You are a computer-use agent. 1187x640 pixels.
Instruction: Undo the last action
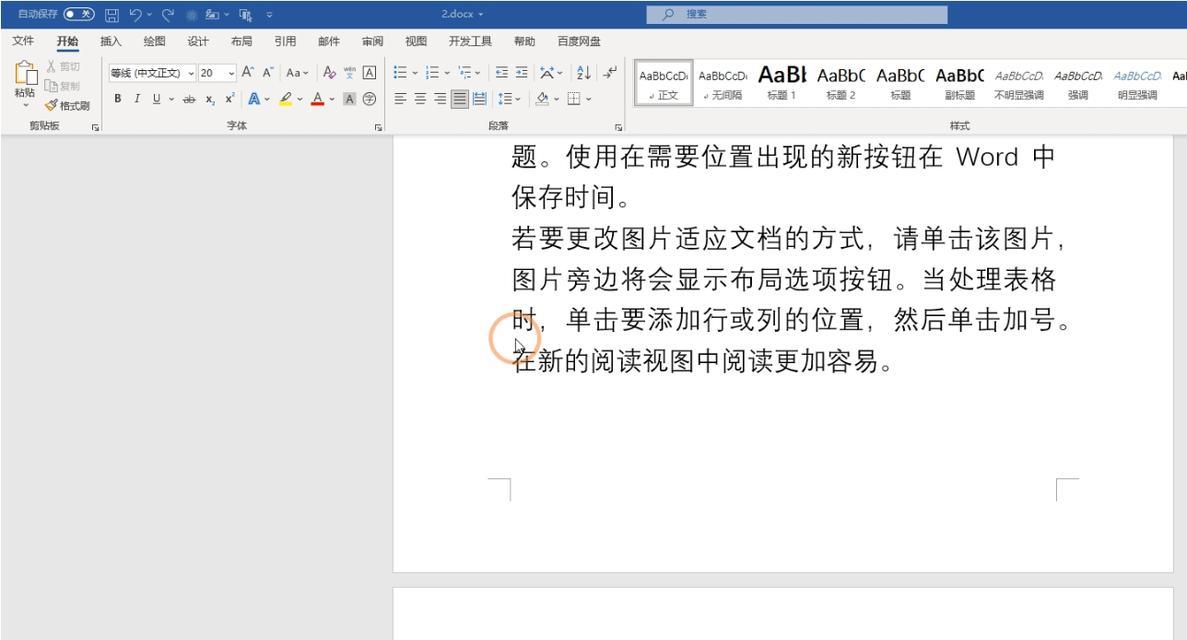pyautogui.click(x=136, y=14)
